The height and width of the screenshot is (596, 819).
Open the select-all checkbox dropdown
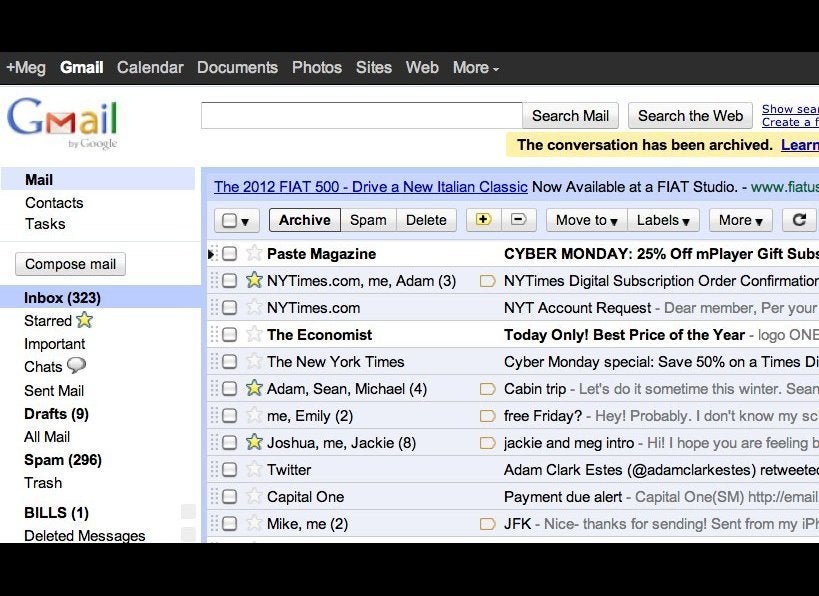click(244, 221)
